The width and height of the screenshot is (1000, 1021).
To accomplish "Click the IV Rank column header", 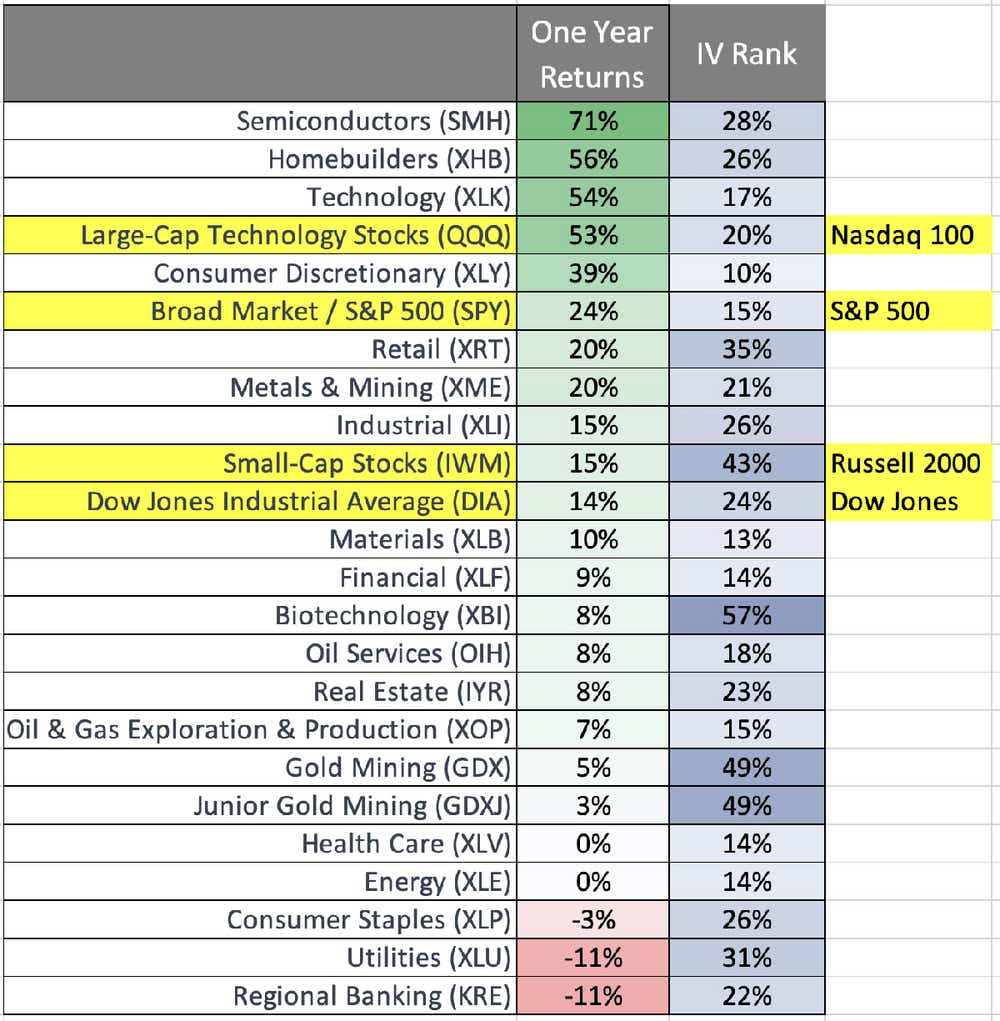I will point(747,54).
